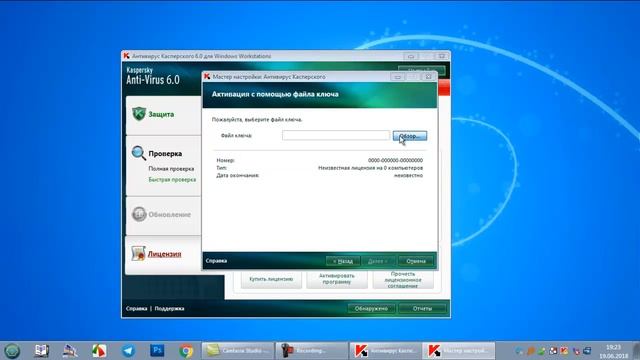Screen dimensions: 640x360
Task: Switch to Recording taskbar window
Action: tap(311, 351)
